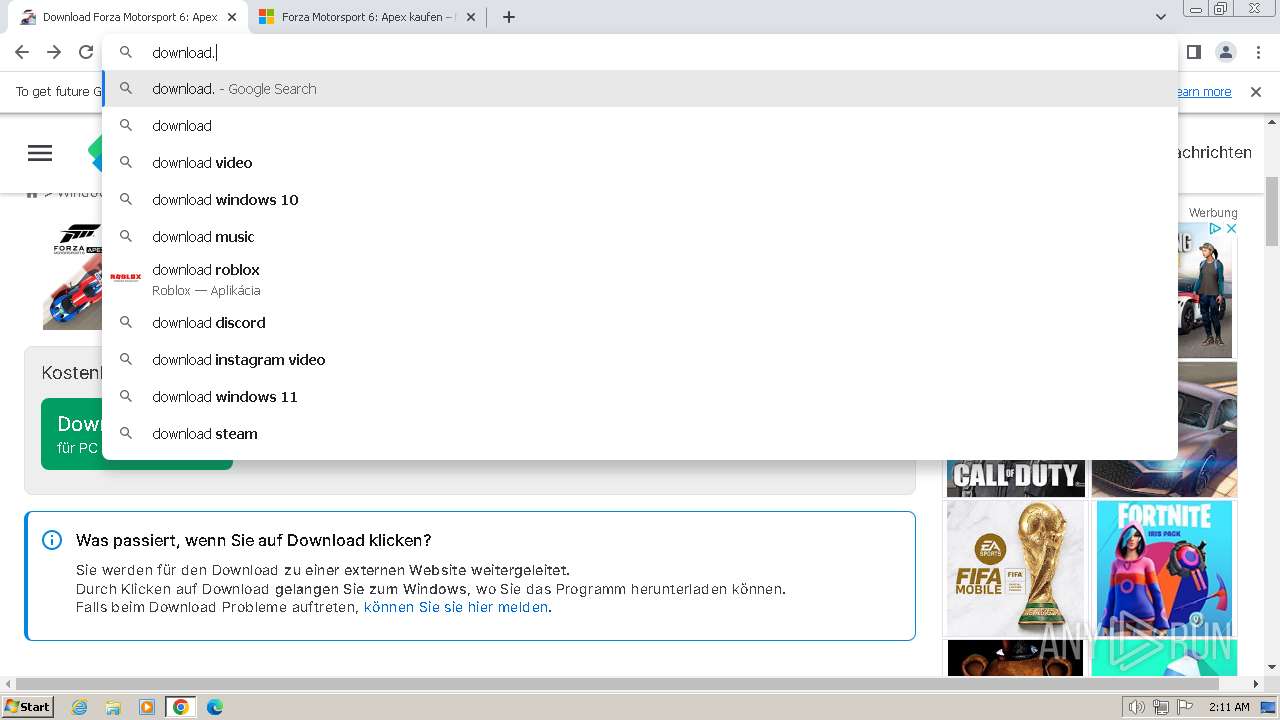Viewport: 1280px width, 720px height.
Task: Pick the 'download windows 10' suggestion
Action: pos(640,200)
